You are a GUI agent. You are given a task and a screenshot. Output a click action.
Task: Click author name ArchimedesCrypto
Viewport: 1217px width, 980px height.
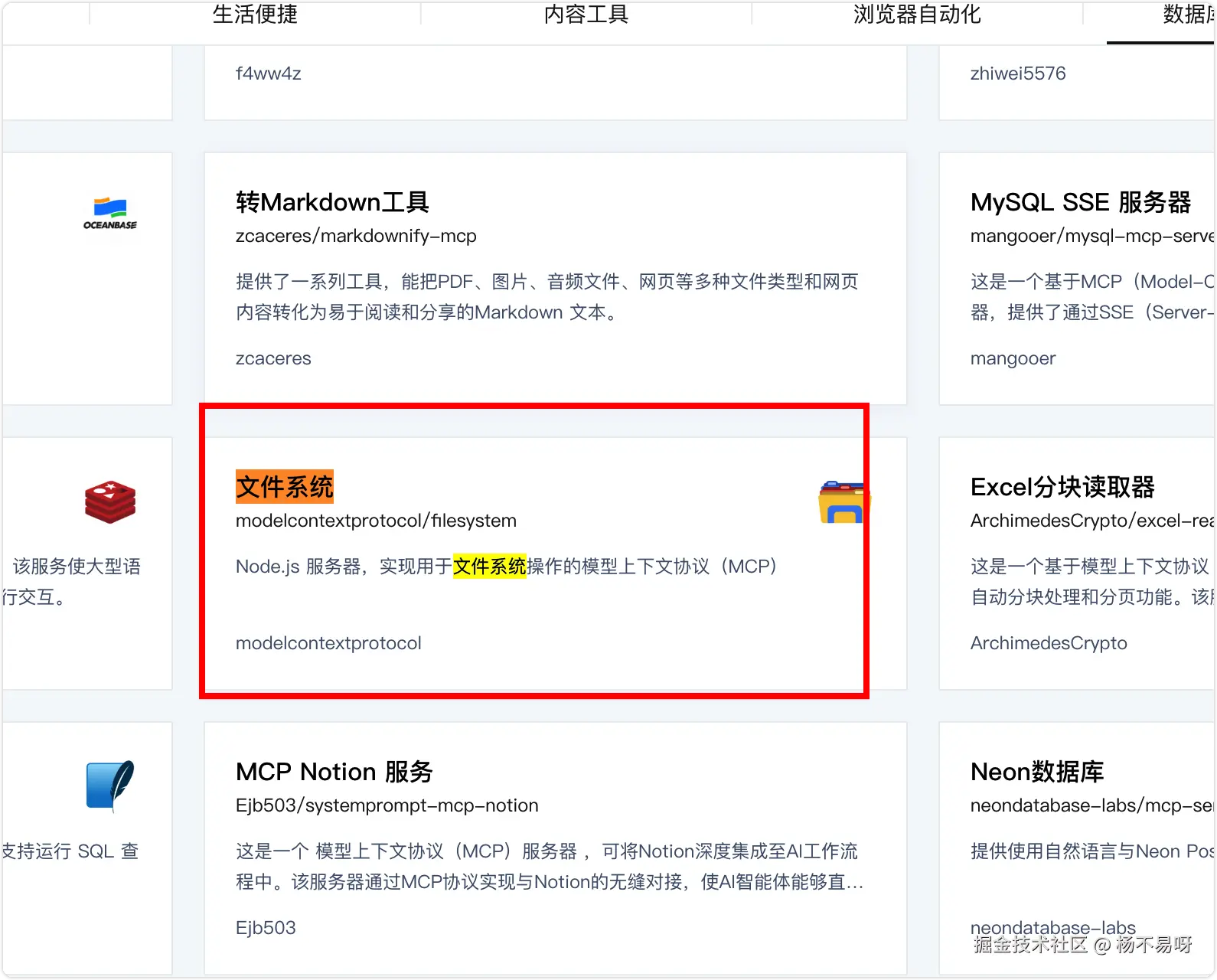click(1049, 643)
